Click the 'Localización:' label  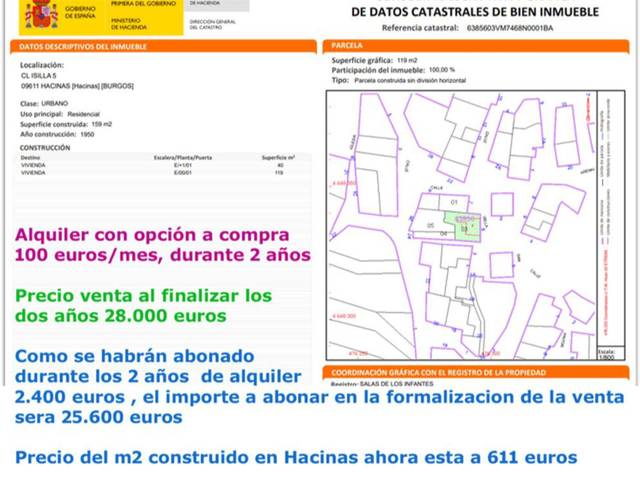point(42,65)
